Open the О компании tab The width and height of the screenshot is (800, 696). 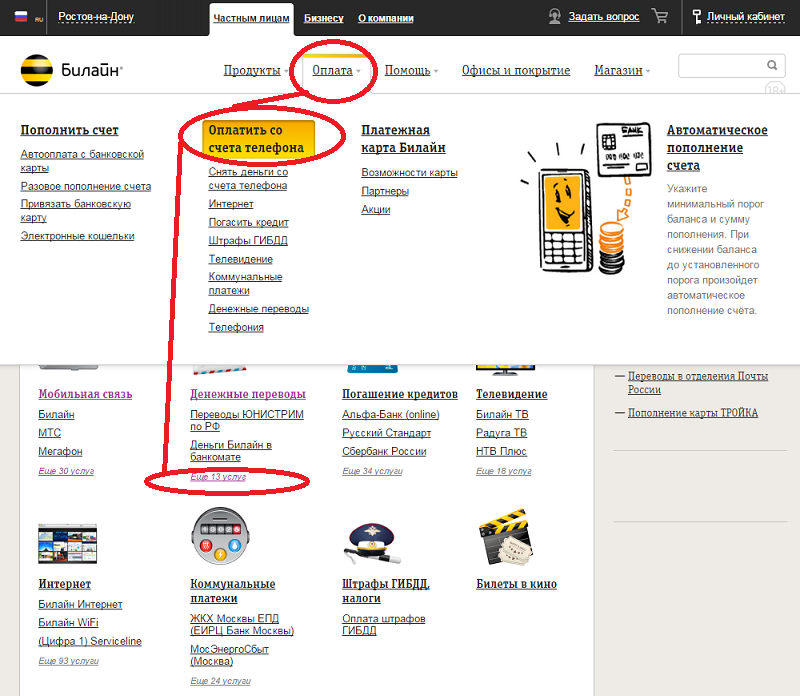[x=385, y=18]
